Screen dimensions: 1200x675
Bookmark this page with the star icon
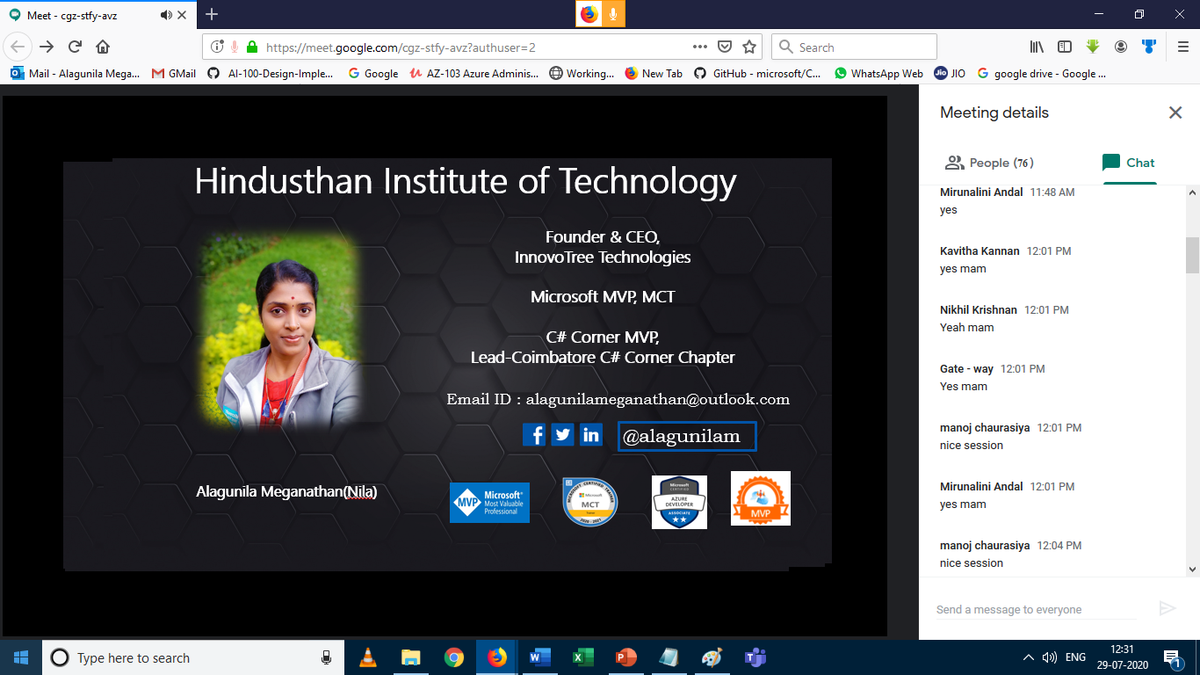750,47
